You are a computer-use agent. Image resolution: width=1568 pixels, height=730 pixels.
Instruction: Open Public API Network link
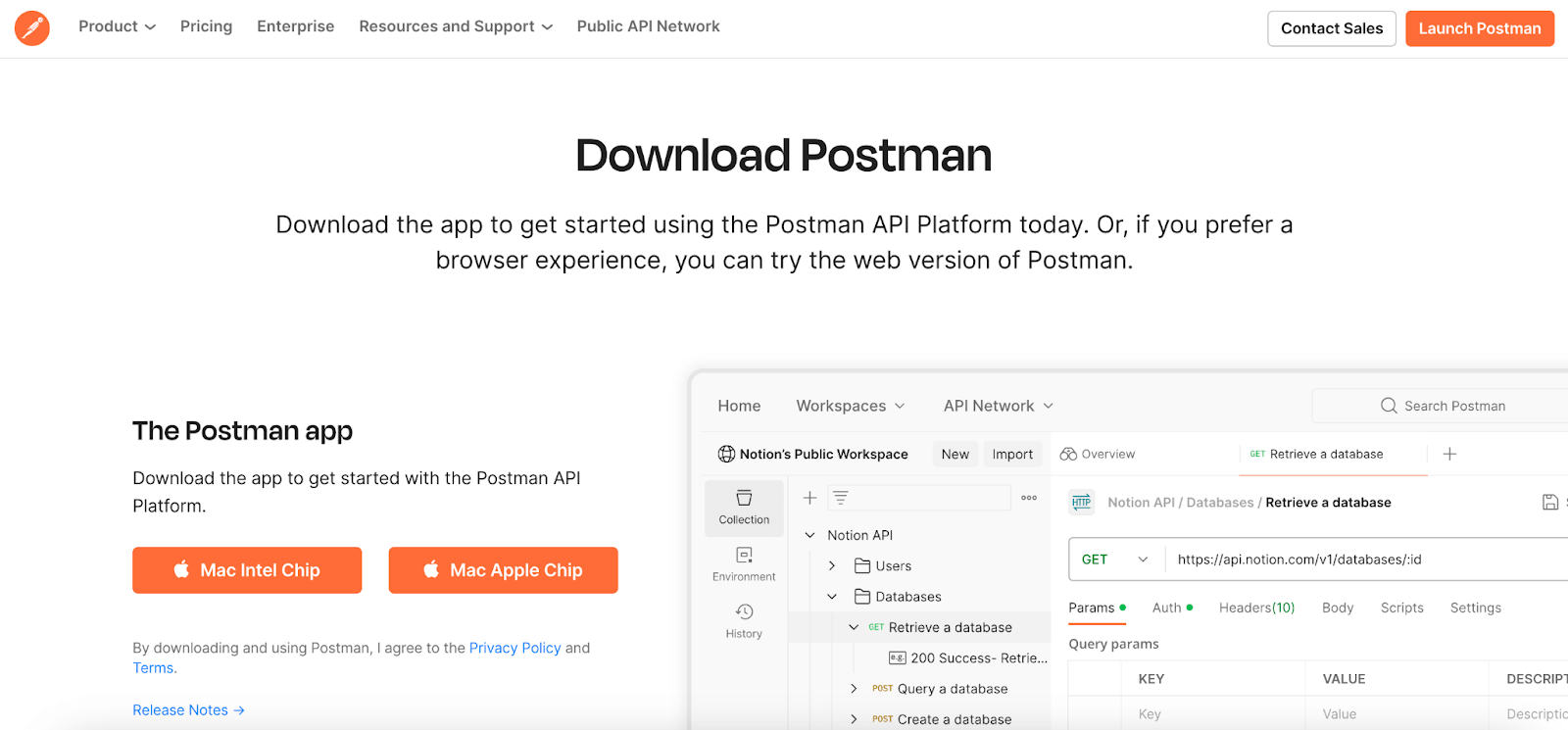(x=648, y=26)
